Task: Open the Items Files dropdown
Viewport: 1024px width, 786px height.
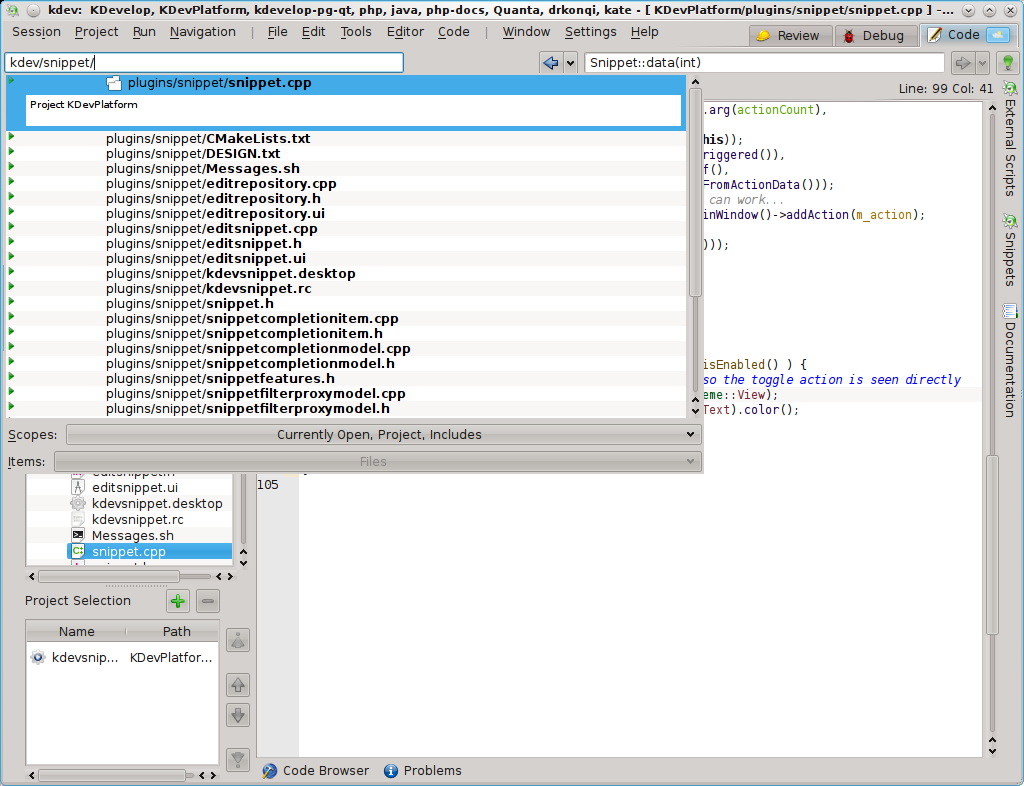Action: point(378,462)
